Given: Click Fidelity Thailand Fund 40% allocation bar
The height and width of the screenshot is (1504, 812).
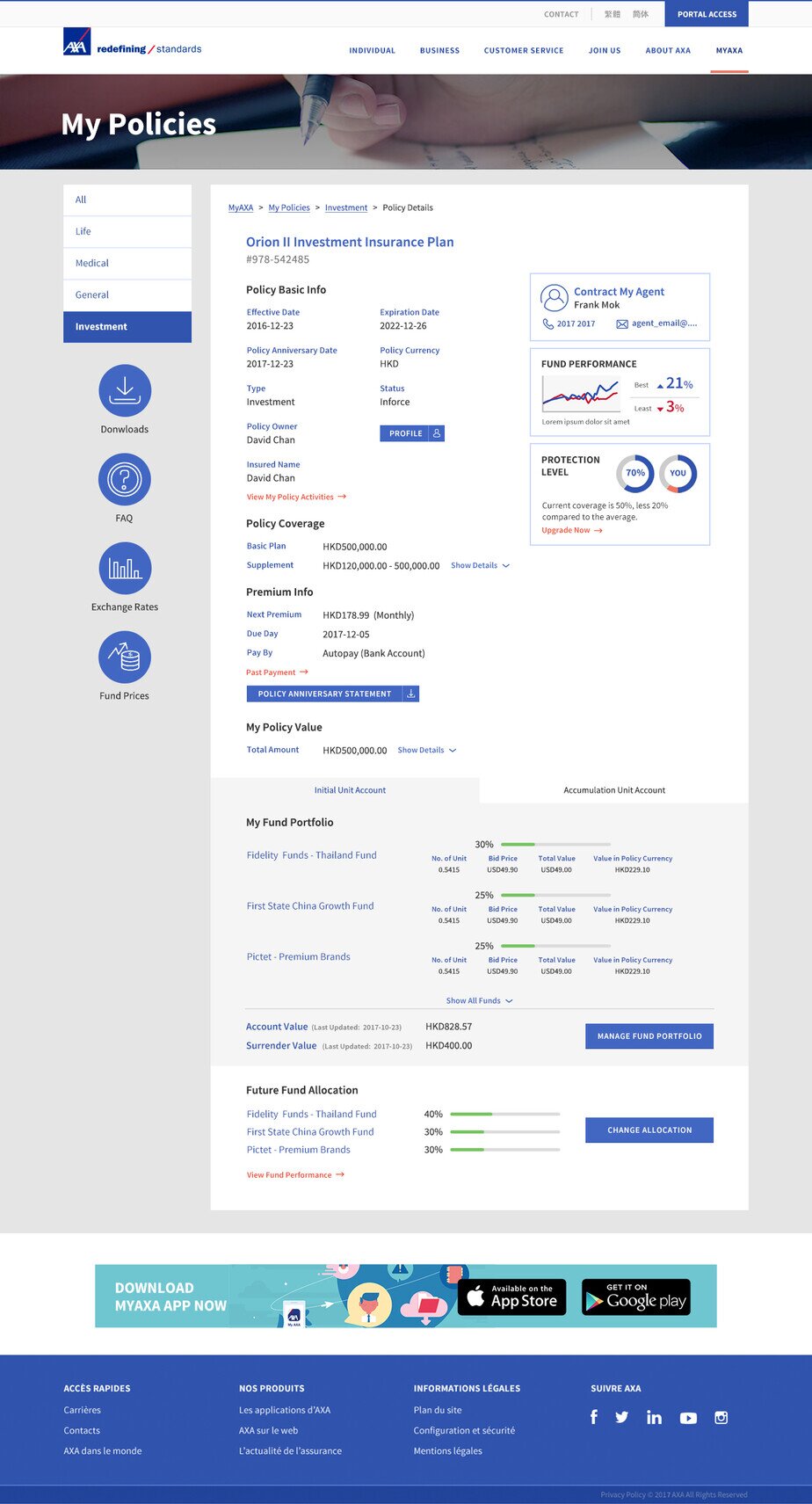Looking at the screenshot, I should [x=505, y=1114].
